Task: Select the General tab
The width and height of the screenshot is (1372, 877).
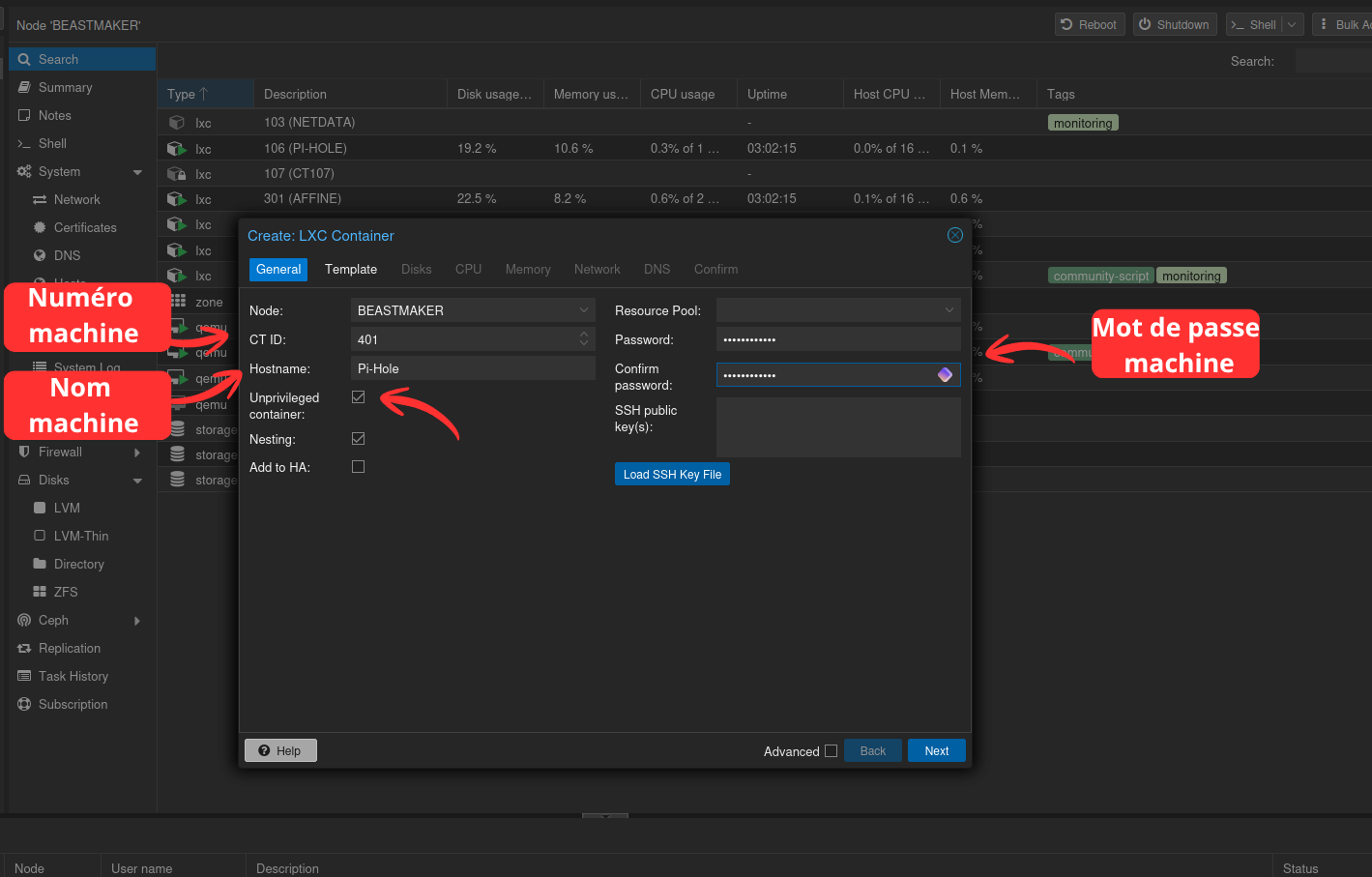Action: click(x=278, y=269)
